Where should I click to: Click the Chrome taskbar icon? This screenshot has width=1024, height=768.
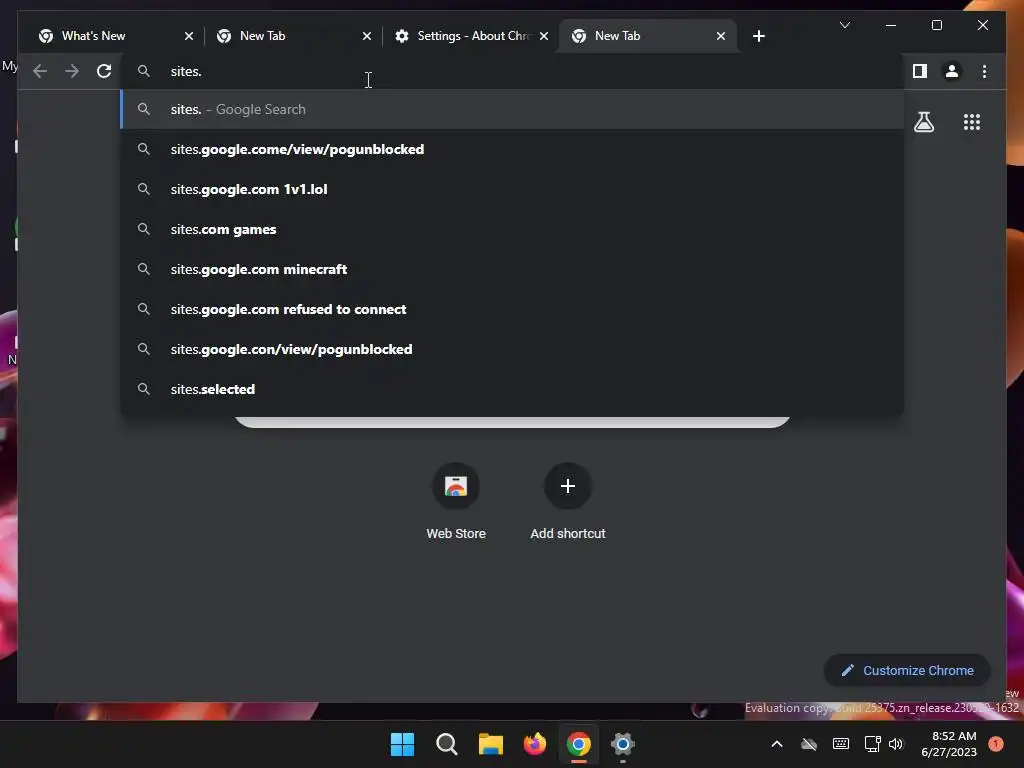[579, 744]
